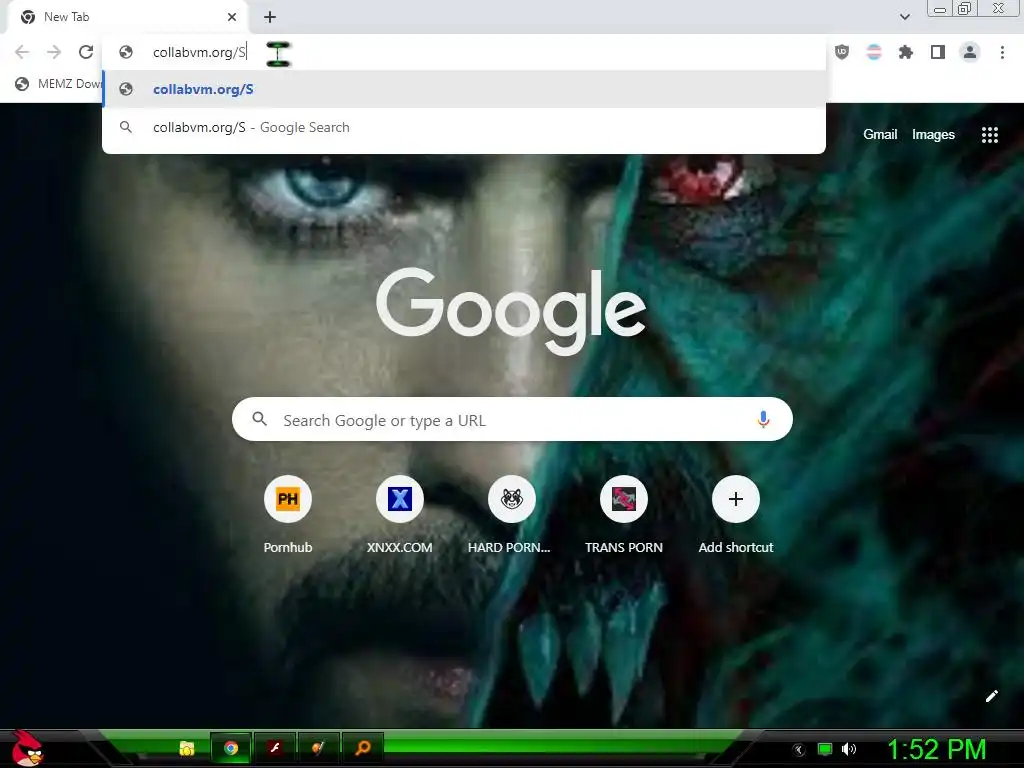Select the New Tab tab
This screenshot has height=768, width=1024.
pyautogui.click(x=128, y=17)
